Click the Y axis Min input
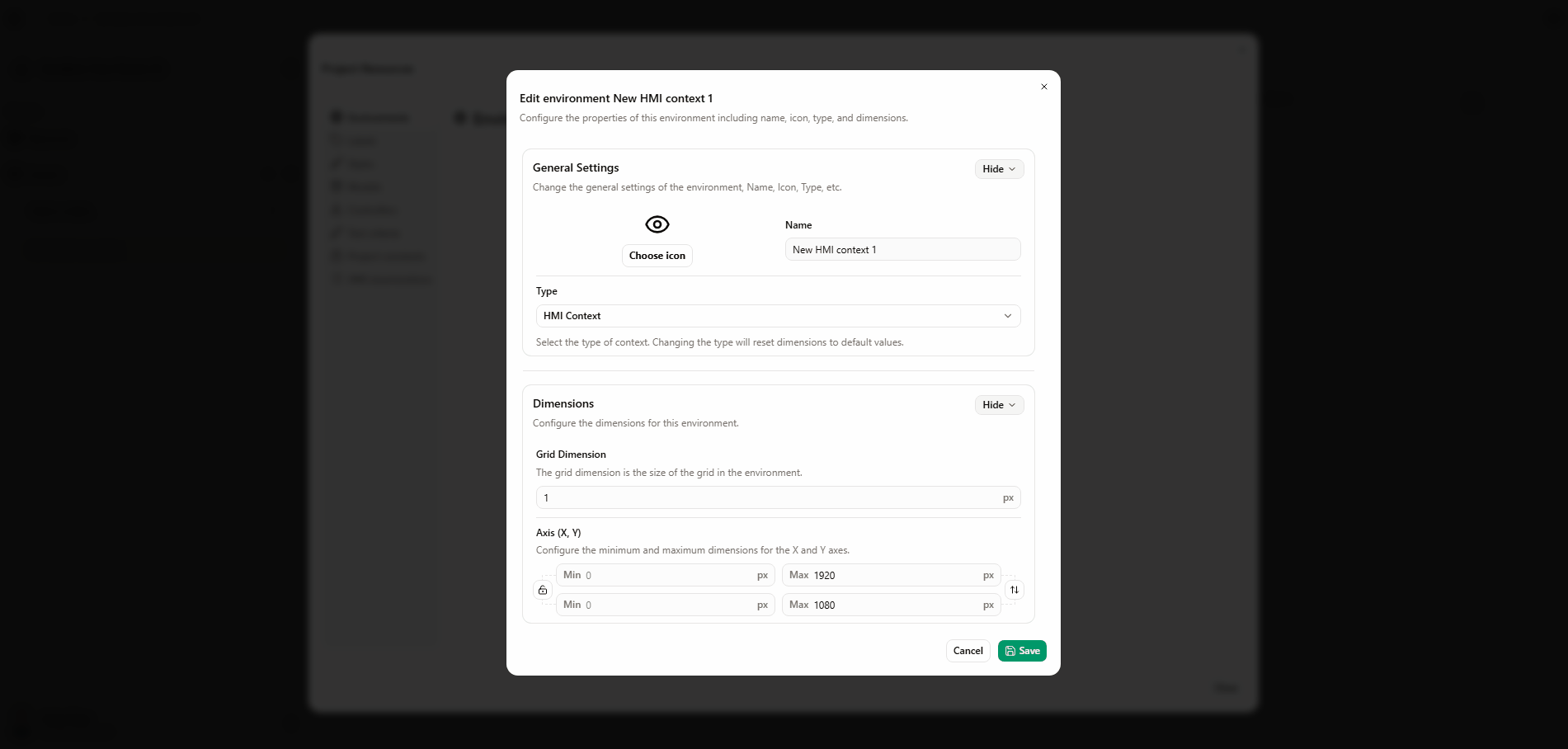The height and width of the screenshot is (749, 1568). pos(670,605)
